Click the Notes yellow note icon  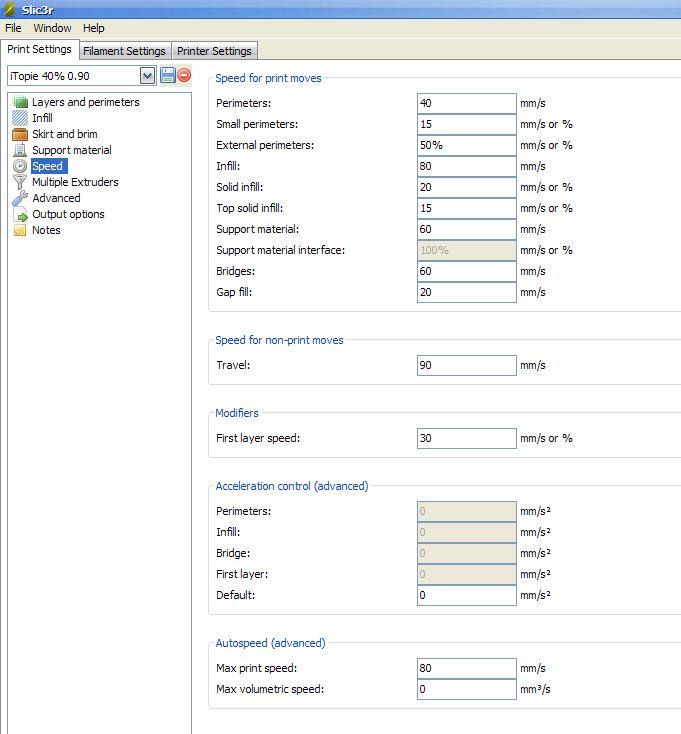(20, 230)
